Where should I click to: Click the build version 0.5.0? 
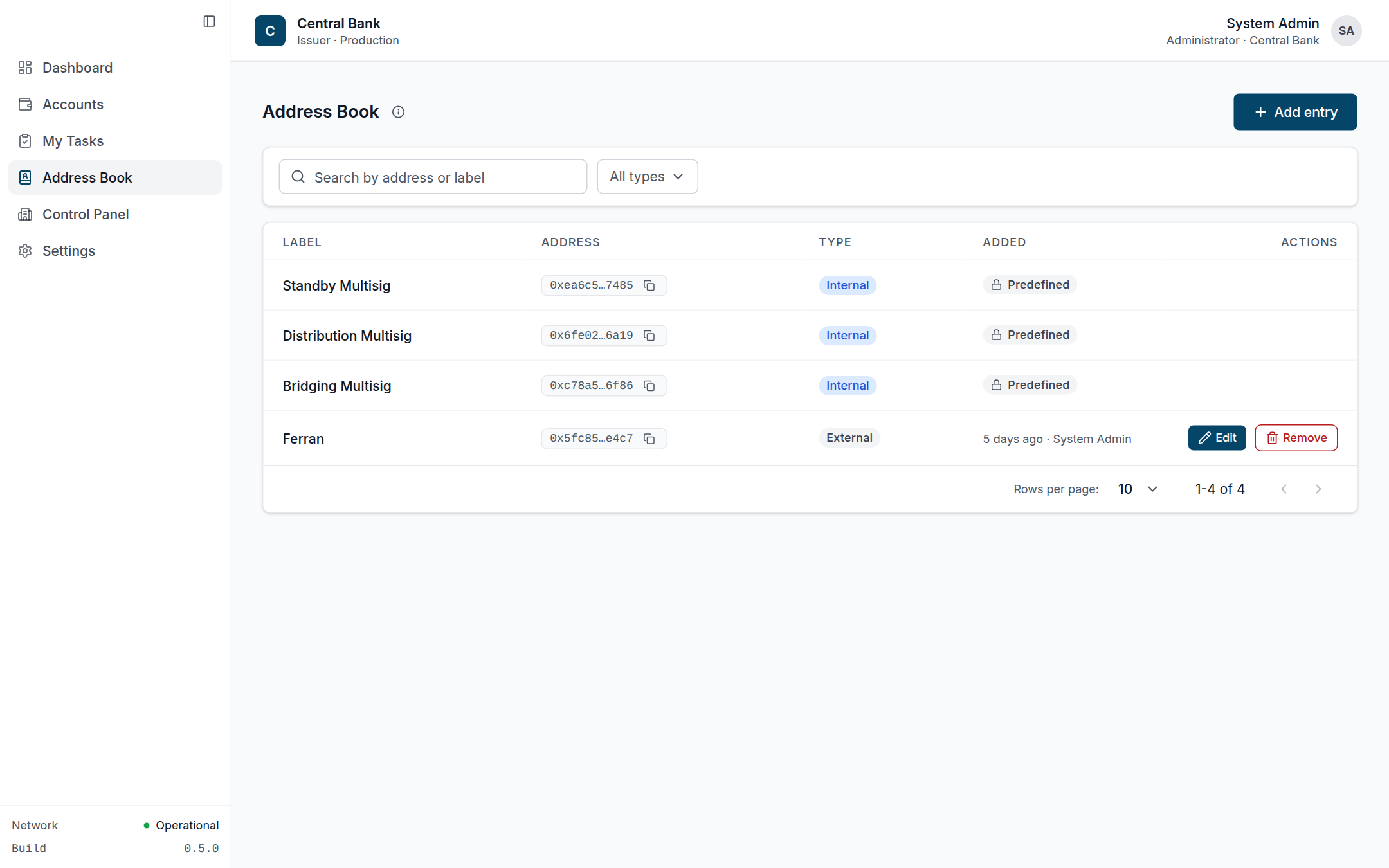201,849
